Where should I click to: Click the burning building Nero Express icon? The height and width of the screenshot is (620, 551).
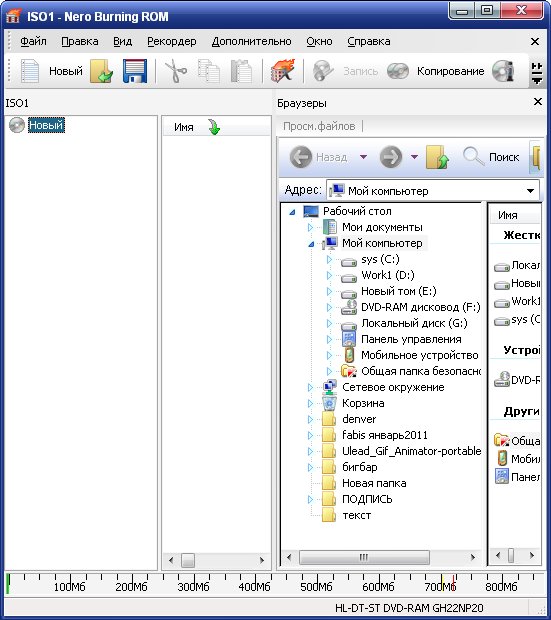click(282, 71)
